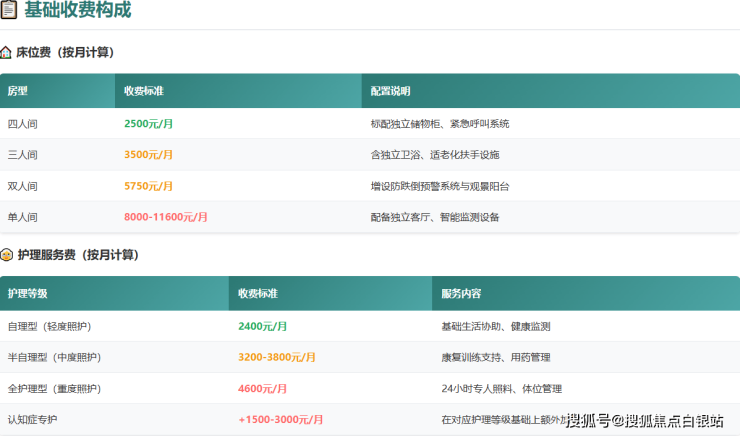Click the 认知症专护 row label
Image resolution: width=740 pixels, height=436 pixels.
[x=32, y=419]
